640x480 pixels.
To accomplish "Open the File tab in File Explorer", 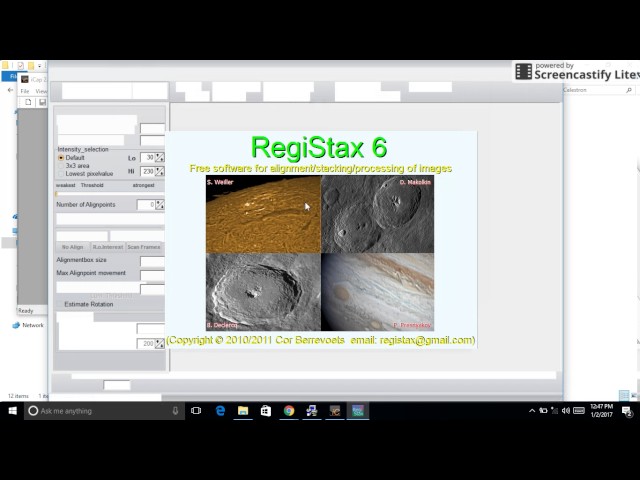I will 10,76.
